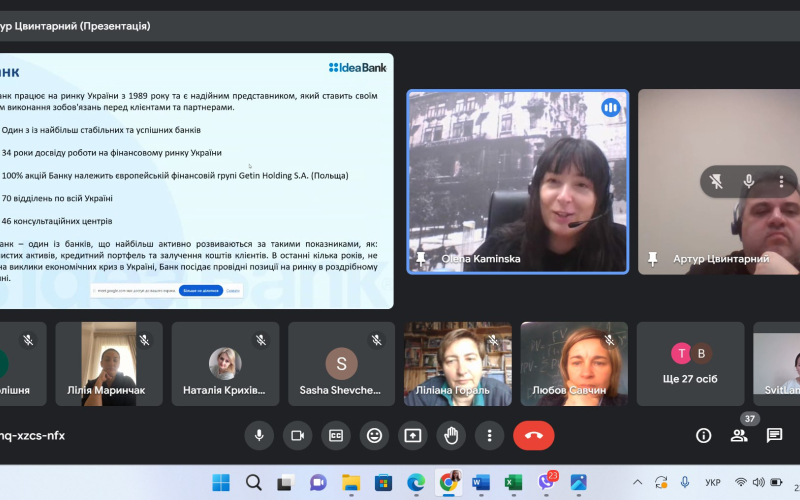Open the emoji reactions panel
The height and width of the screenshot is (500, 800).
click(374, 436)
